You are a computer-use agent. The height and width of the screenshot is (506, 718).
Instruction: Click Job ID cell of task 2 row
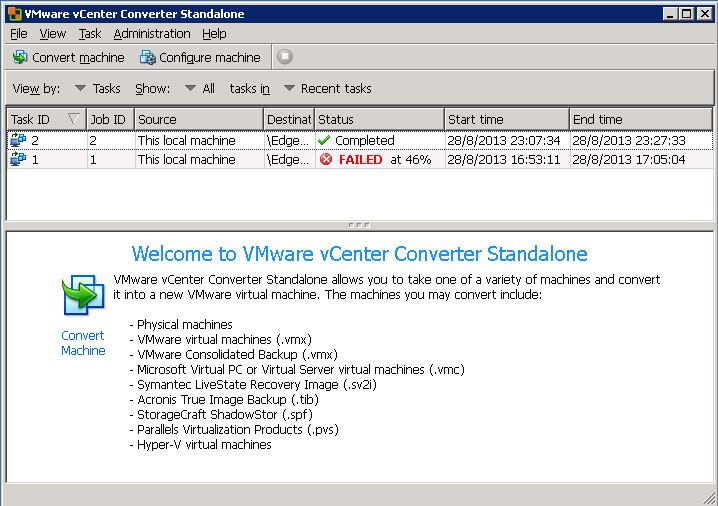point(111,140)
